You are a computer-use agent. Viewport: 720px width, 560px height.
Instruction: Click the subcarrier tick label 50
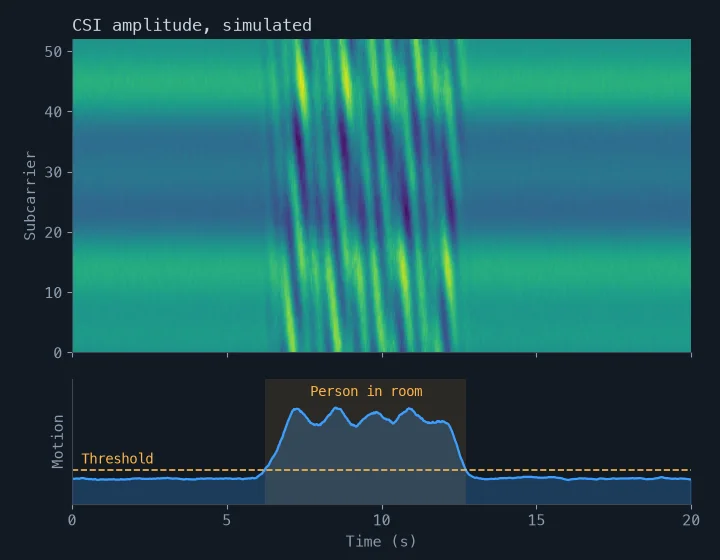coord(53,52)
